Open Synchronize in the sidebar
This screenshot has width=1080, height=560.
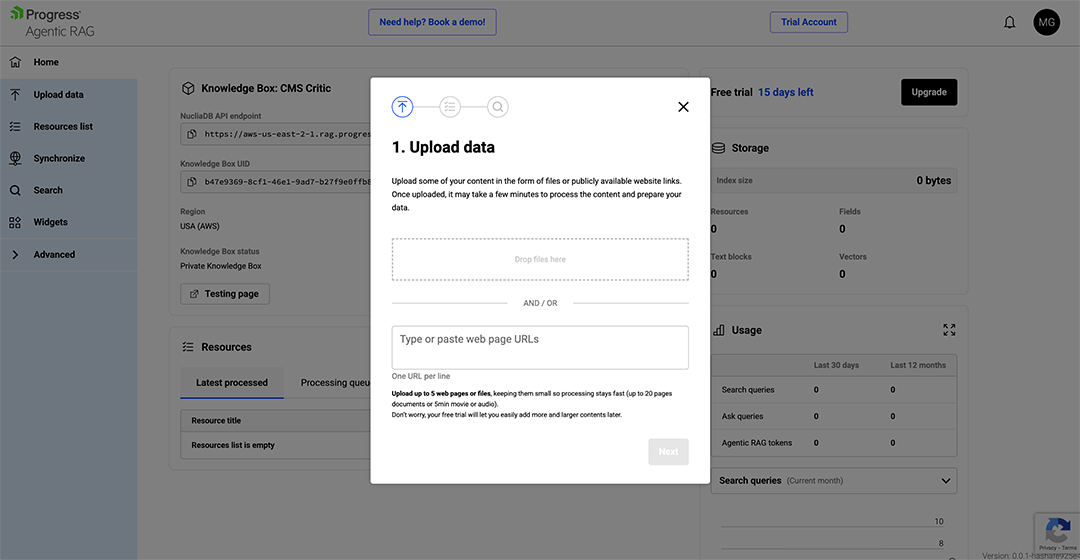click(59, 159)
